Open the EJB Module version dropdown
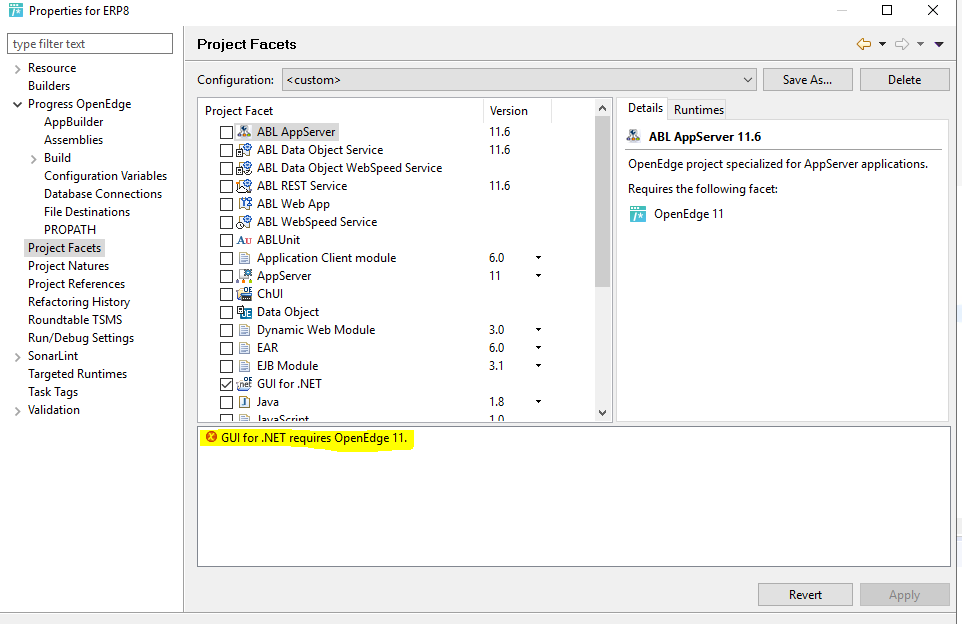Image resolution: width=962 pixels, height=624 pixels. coord(538,366)
